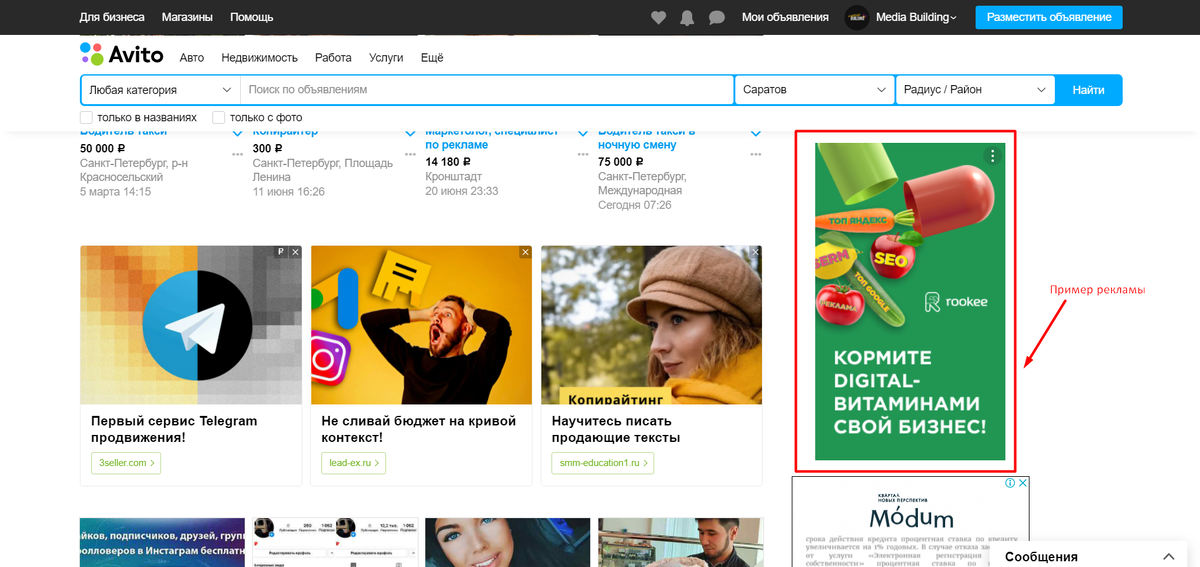Click the 'Кронштадт' location text

[453, 176]
